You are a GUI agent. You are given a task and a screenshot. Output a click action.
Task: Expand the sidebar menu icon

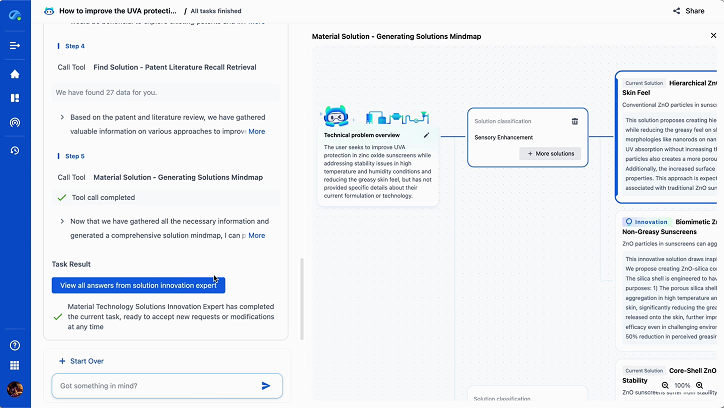click(15, 45)
